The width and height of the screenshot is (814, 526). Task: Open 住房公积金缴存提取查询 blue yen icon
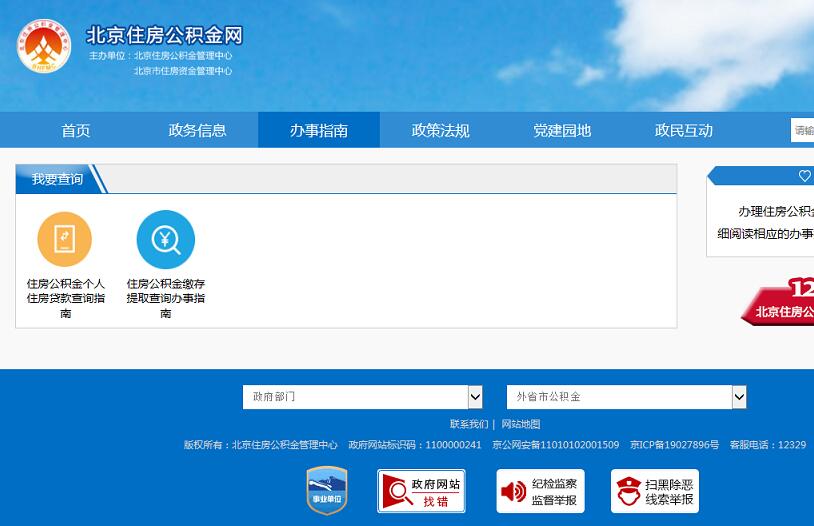click(x=166, y=239)
